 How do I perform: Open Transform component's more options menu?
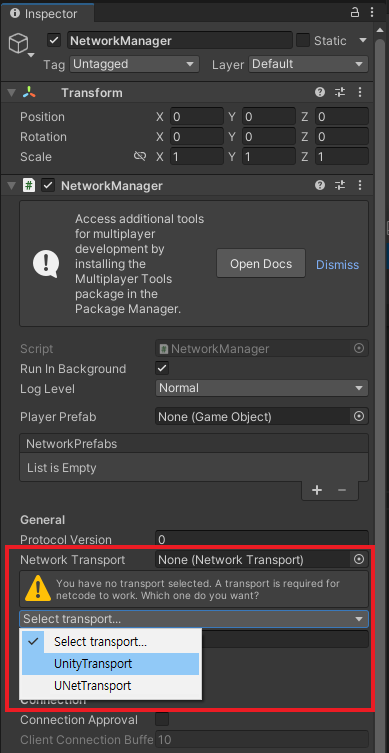pos(360,92)
